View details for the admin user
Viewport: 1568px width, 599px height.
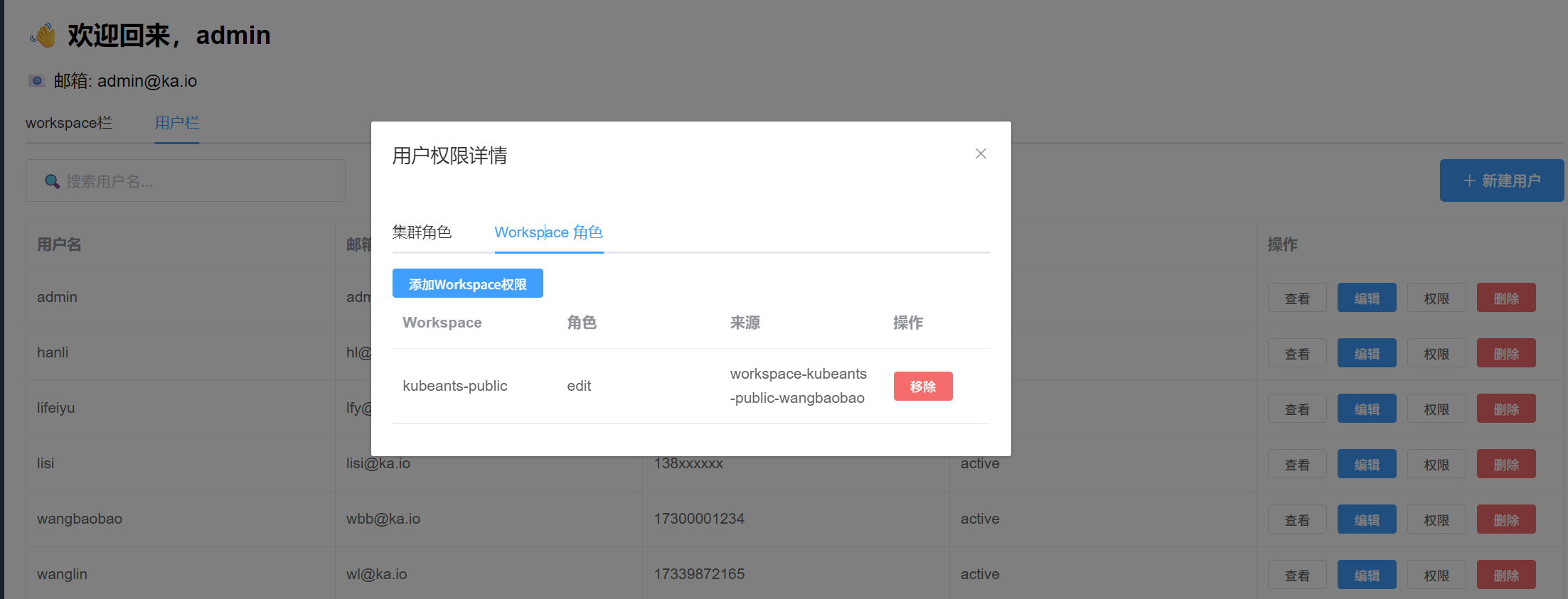click(x=1296, y=298)
